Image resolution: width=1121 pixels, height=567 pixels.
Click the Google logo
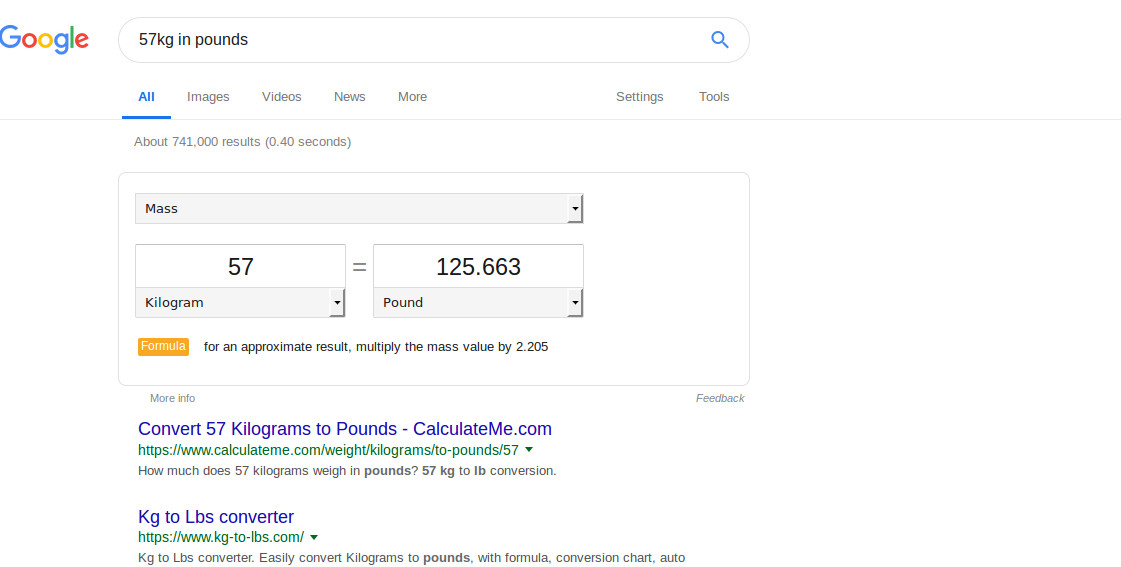coord(44,40)
